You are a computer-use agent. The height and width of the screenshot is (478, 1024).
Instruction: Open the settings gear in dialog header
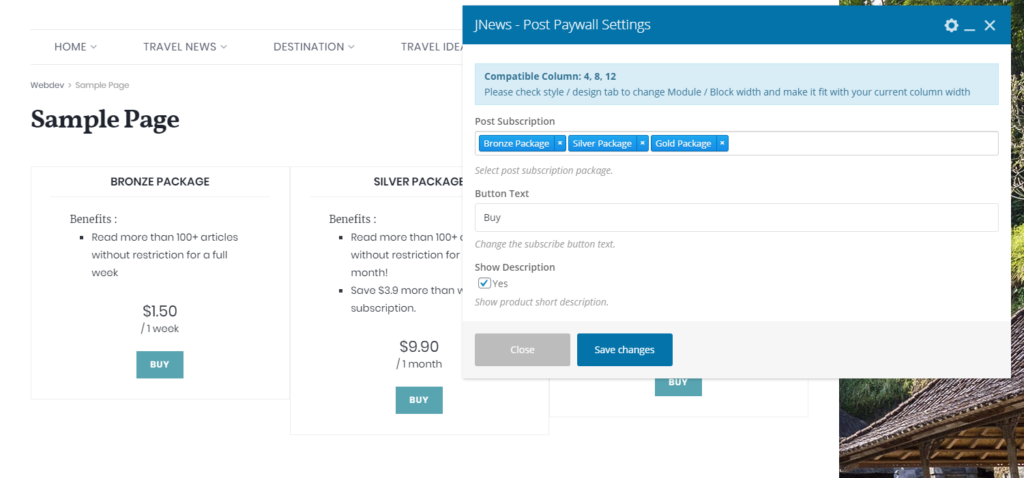[x=951, y=25]
